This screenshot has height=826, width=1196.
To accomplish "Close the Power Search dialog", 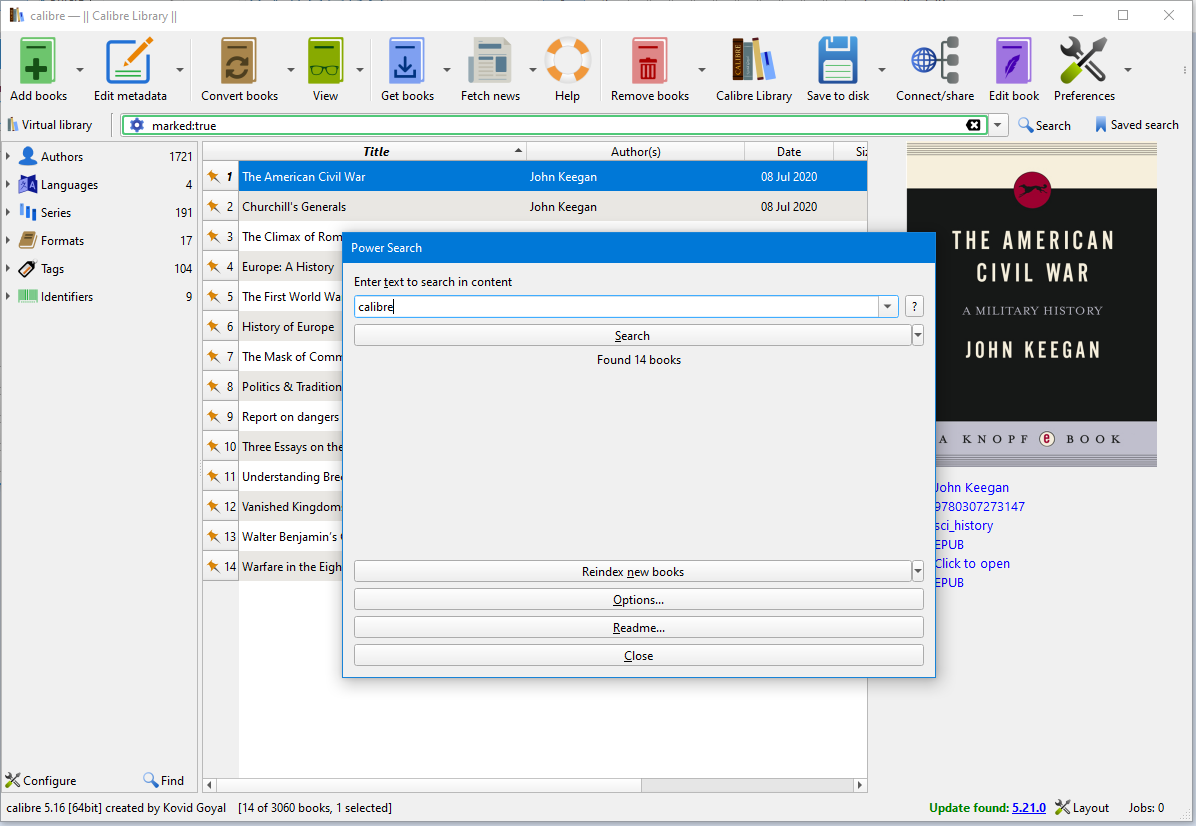I will (638, 656).
